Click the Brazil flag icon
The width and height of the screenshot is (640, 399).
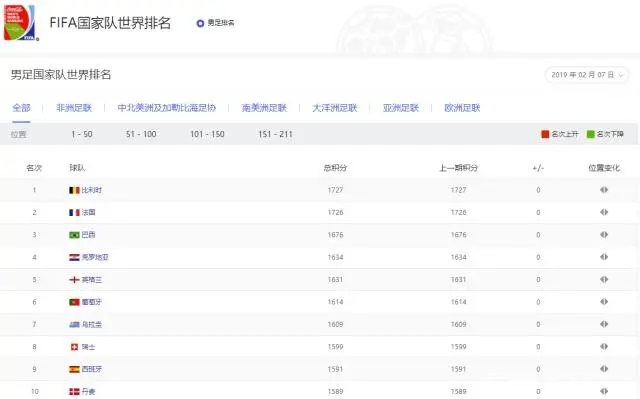pos(74,235)
